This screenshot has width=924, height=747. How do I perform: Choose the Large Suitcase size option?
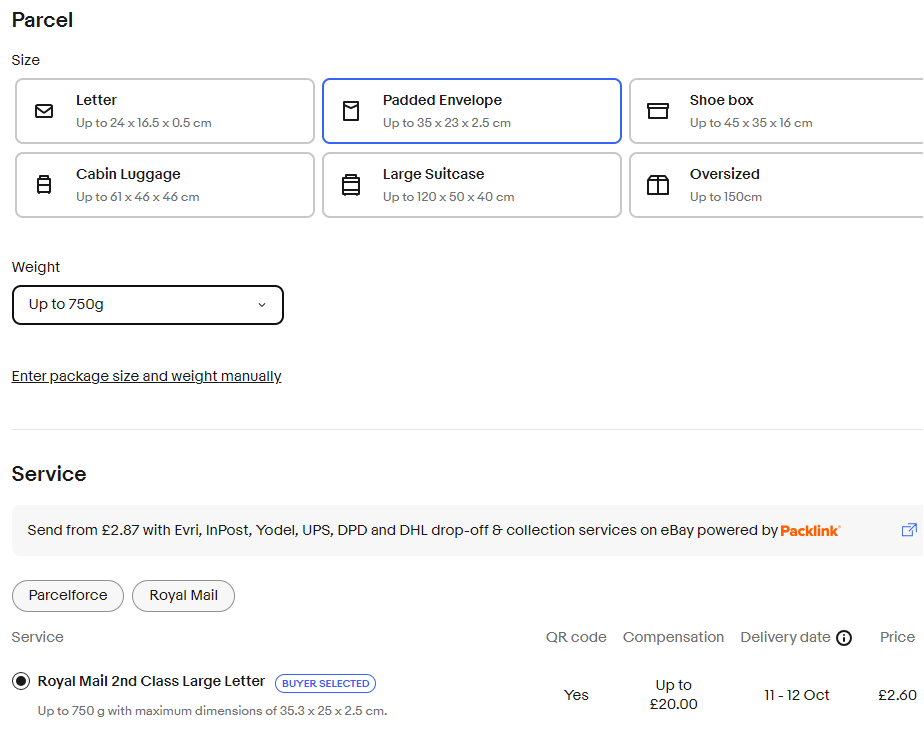[x=472, y=185]
